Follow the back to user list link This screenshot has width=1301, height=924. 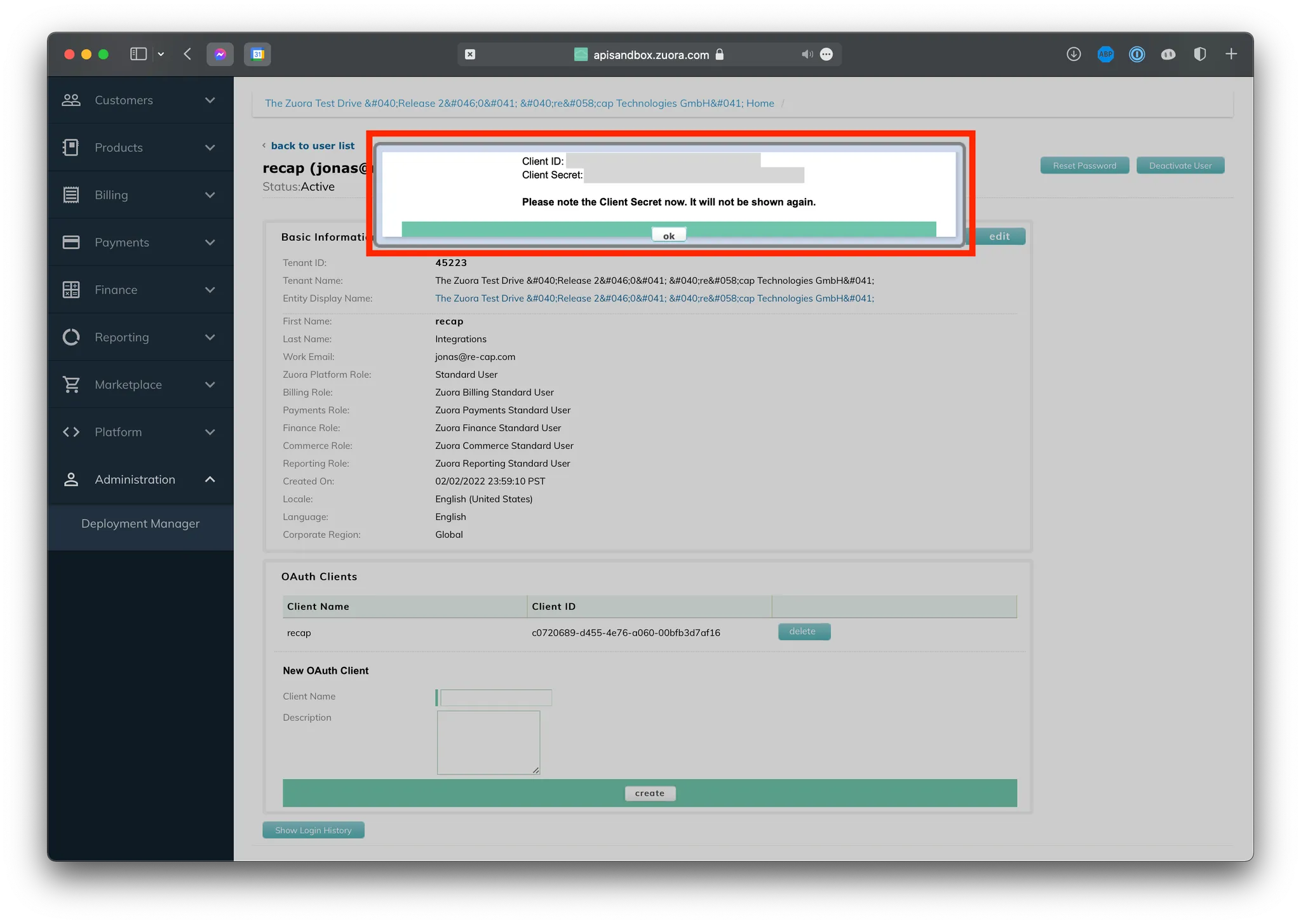pyautogui.click(x=313, y=145)
